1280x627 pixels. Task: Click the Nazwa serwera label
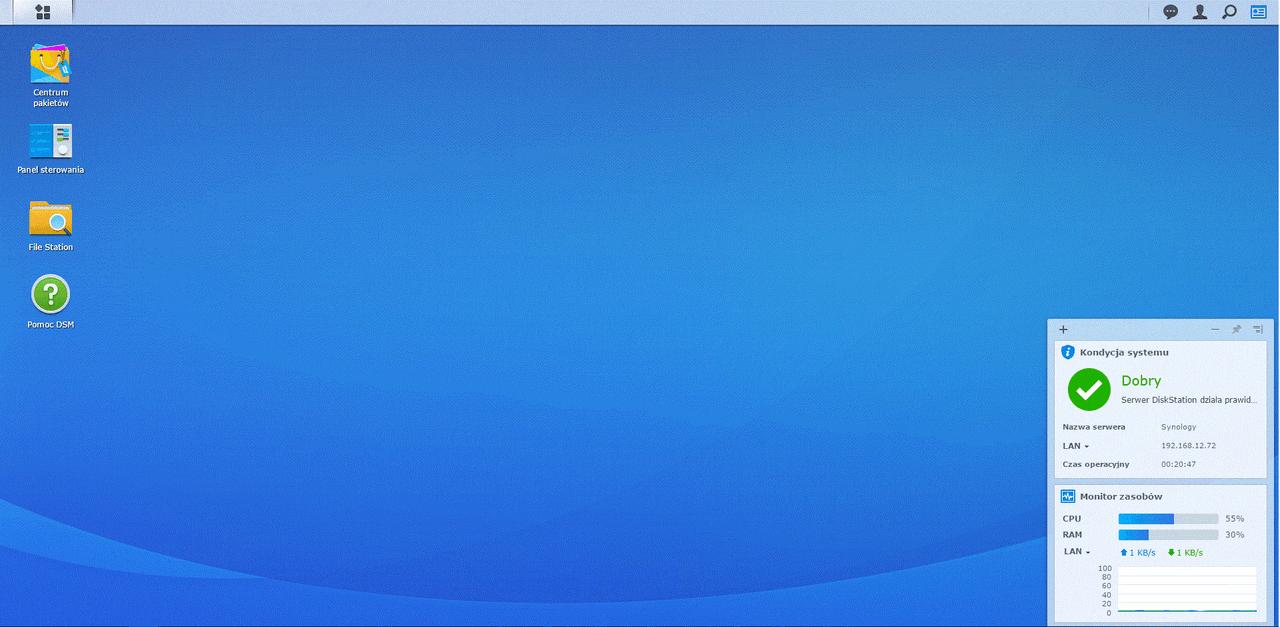[1094, 427]
